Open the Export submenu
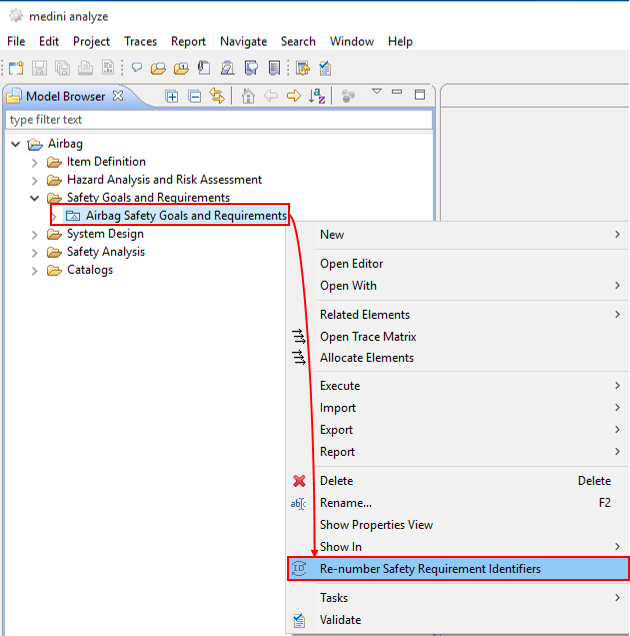630x636 pixels. [458, 430]
